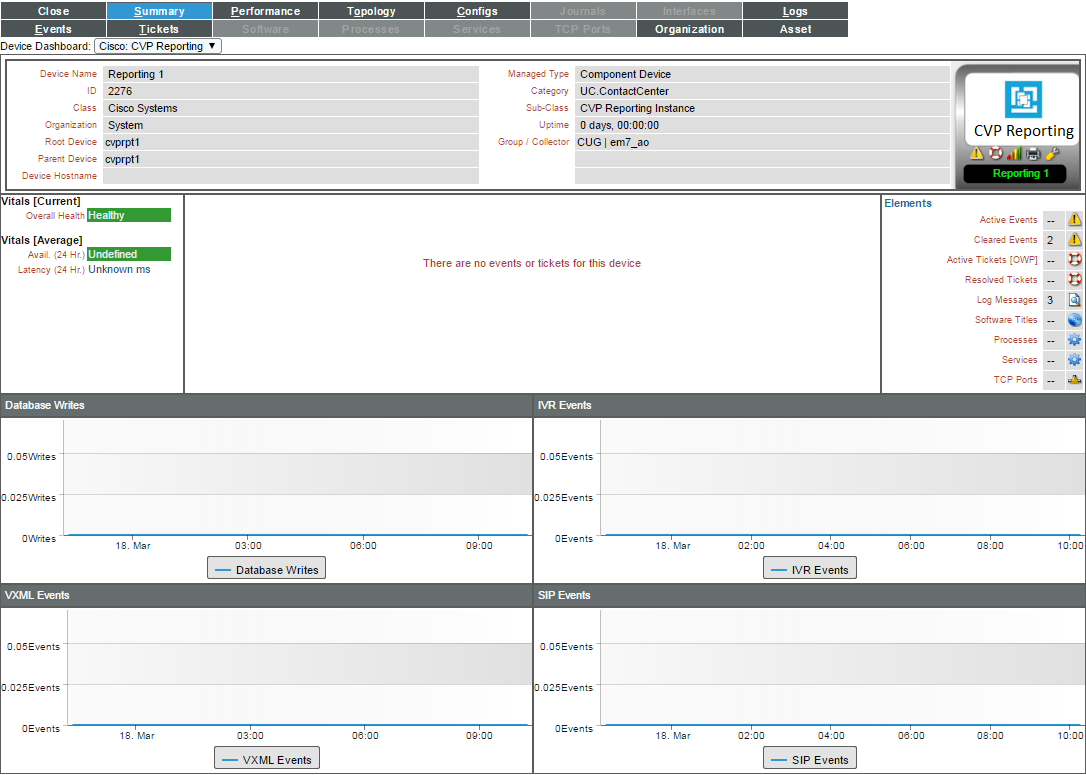This screenshot has width=1086, height=775.
Task: Click the Database Writes widget header
Action: coord(267,405)
